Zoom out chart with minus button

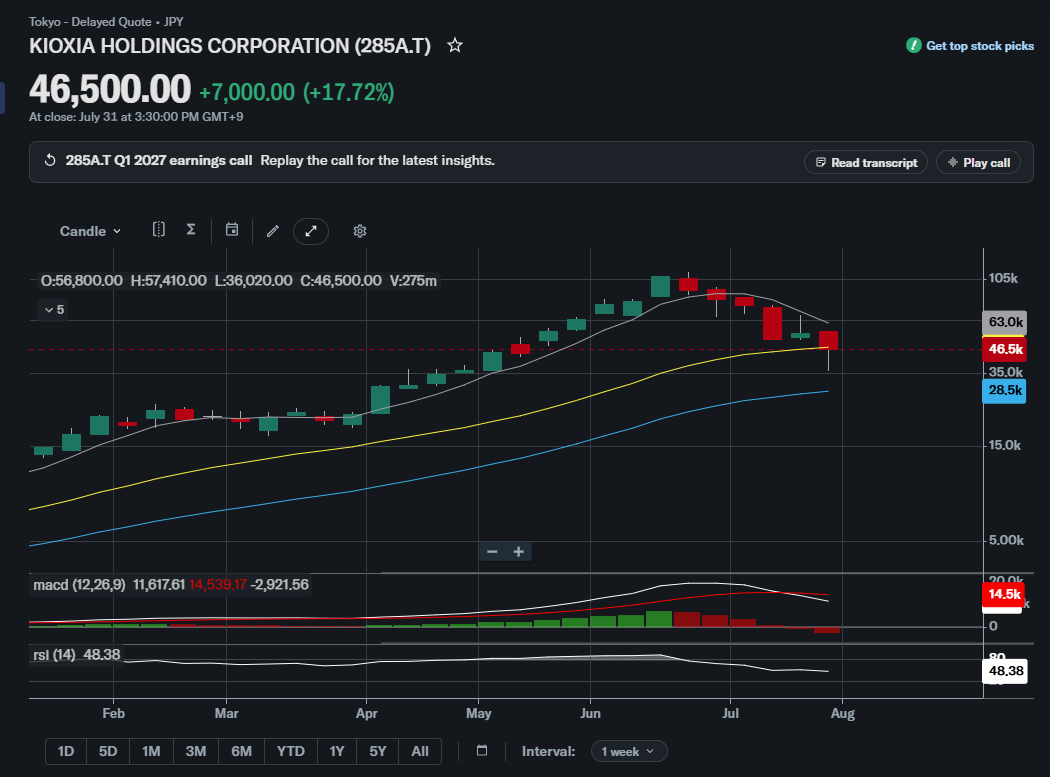coord(492,552)
